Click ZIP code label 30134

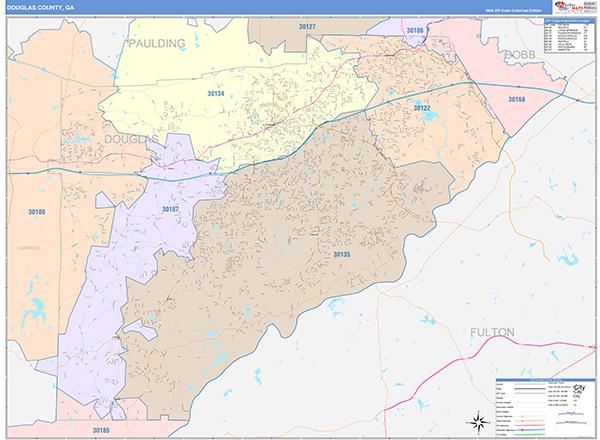(216, 93)
